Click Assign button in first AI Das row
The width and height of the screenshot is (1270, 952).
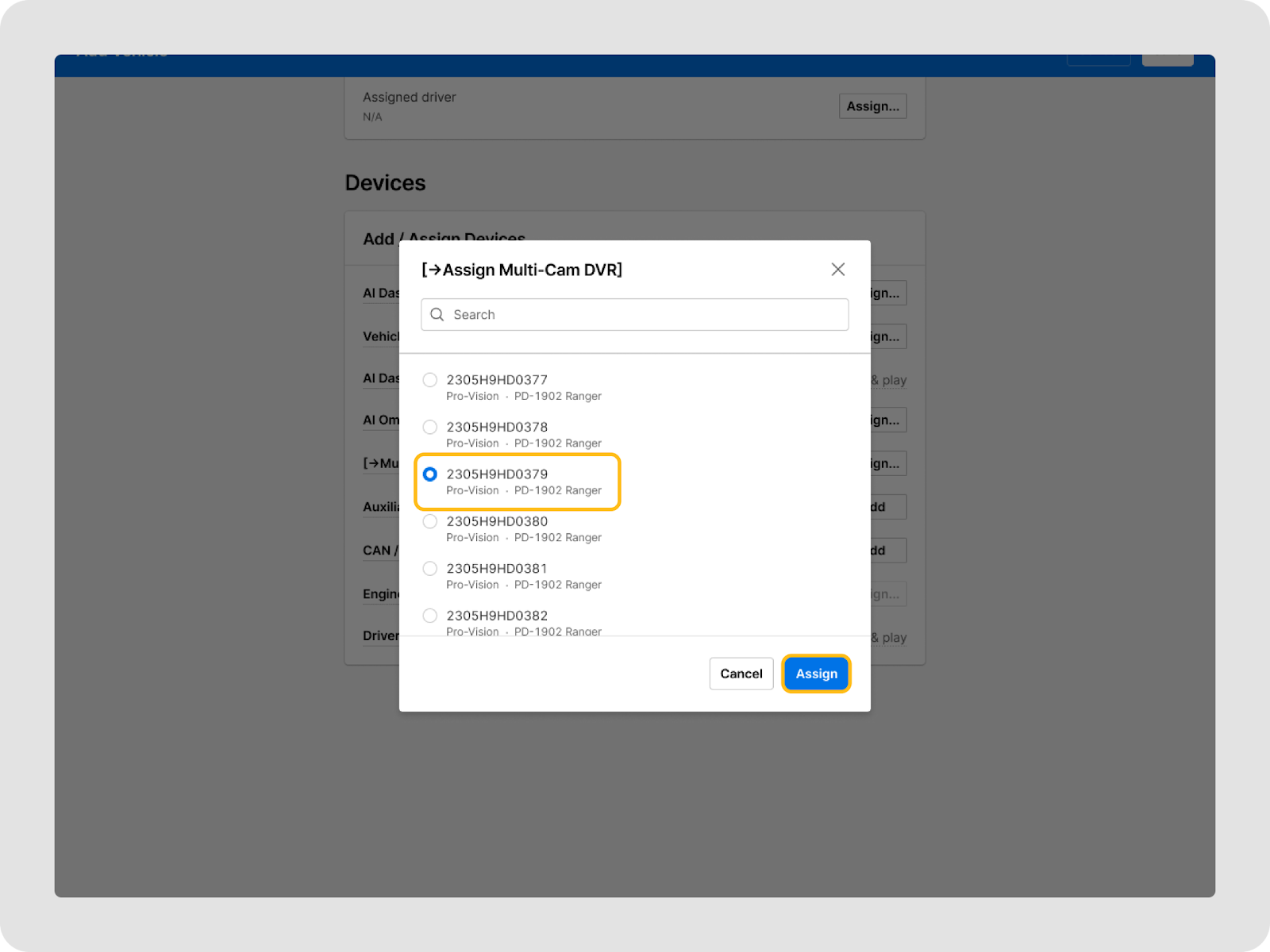tap(887, 293)
